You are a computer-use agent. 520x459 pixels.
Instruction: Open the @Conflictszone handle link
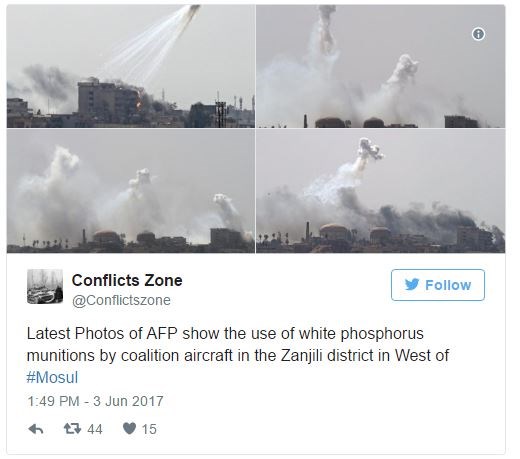tap(121, 300)
